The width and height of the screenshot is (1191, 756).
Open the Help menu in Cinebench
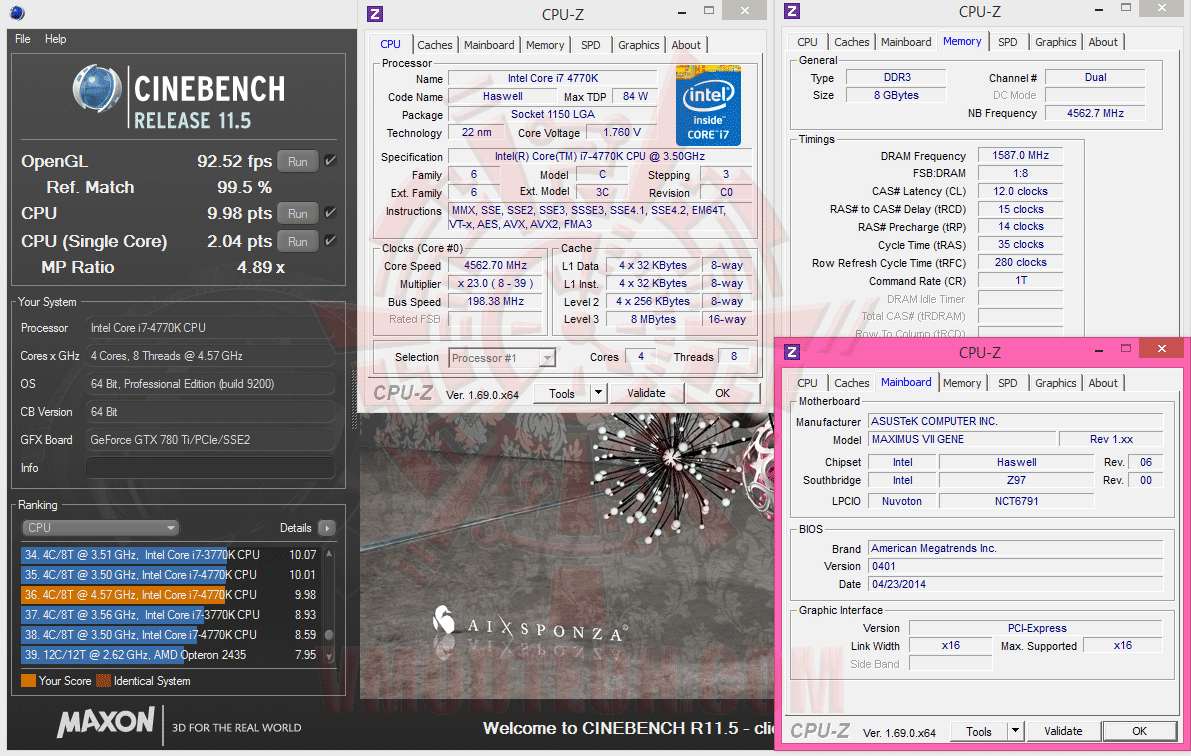[x=55, y=39]
